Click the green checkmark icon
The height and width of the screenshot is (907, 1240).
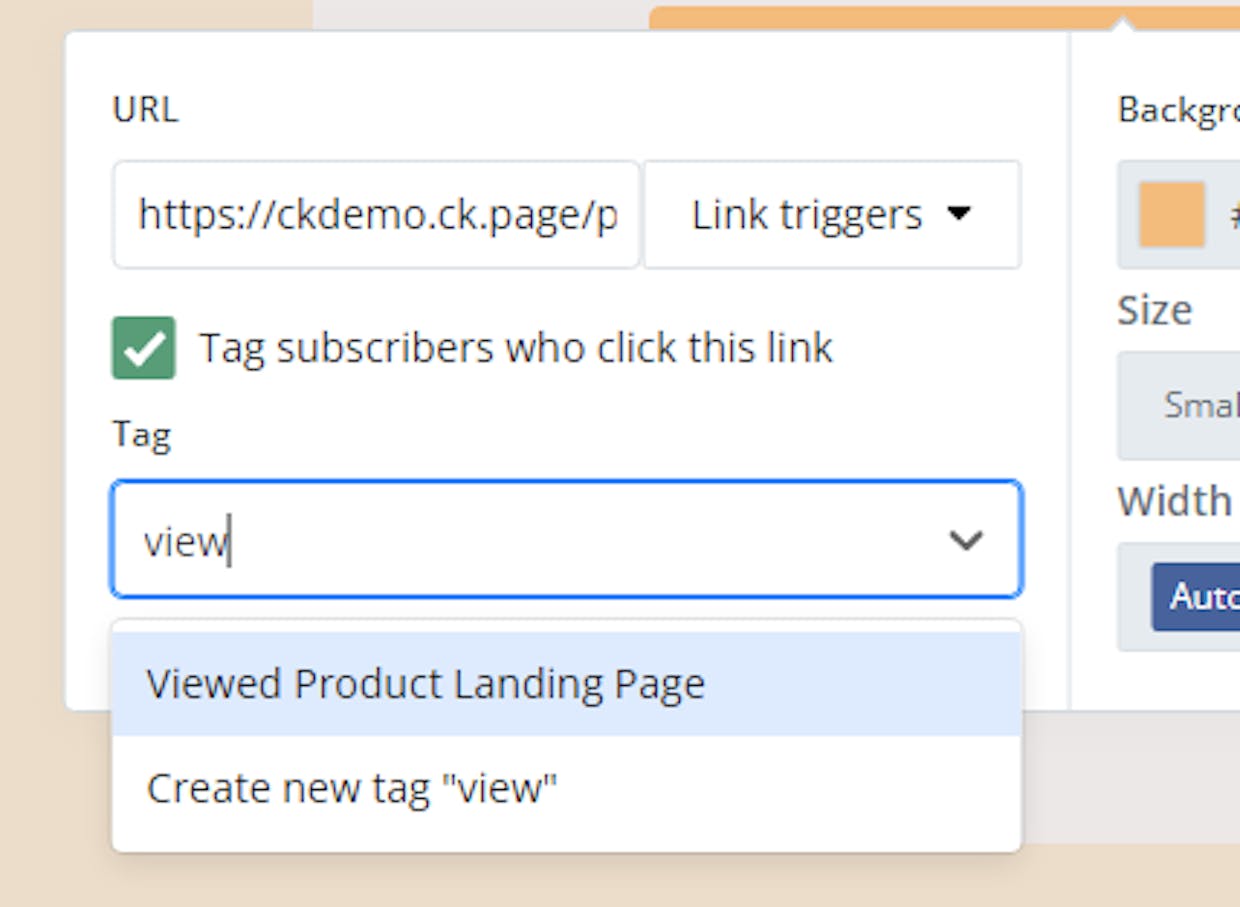click(x=144, y=348)
